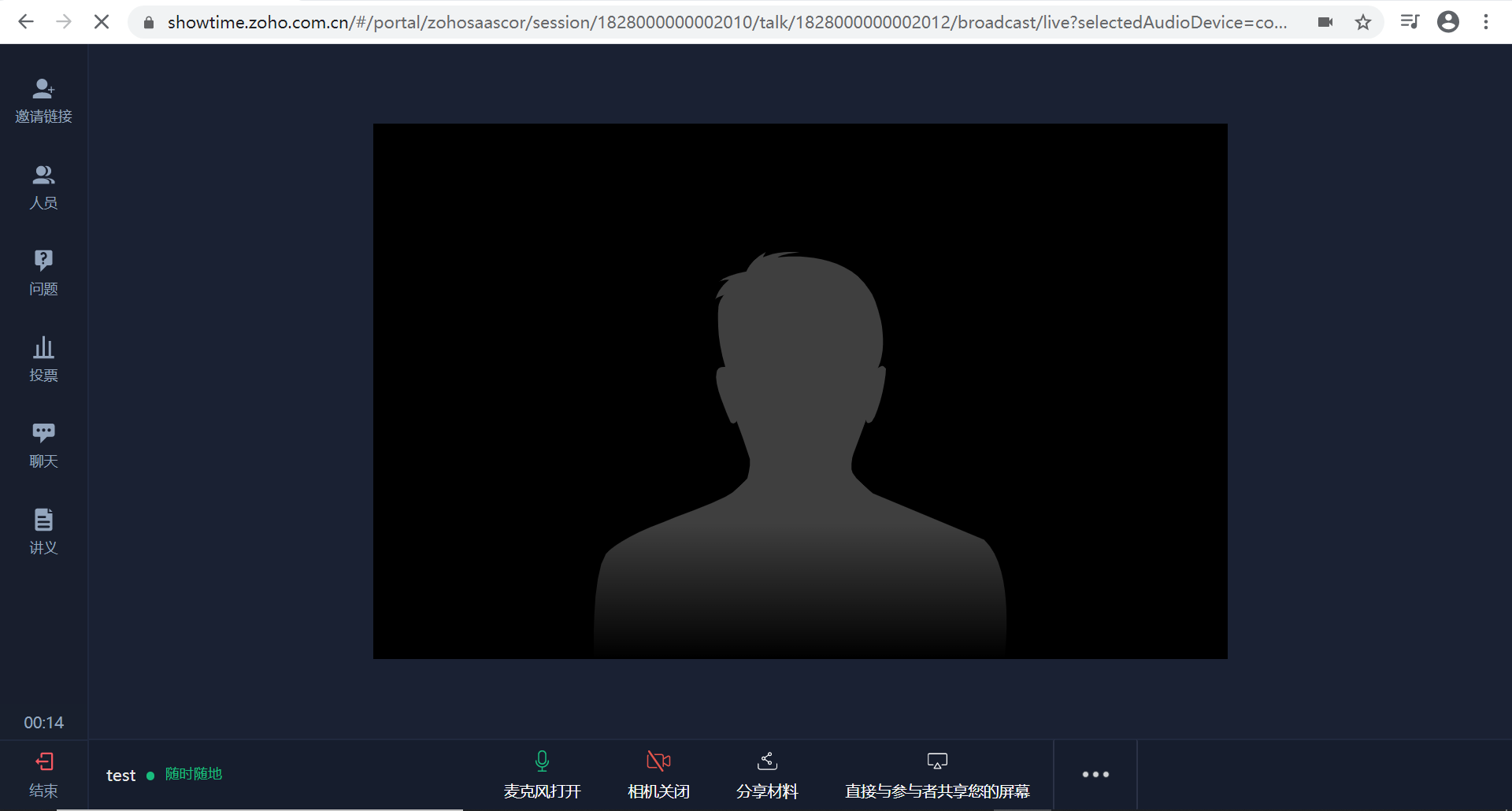This screenshot has width=1512, height=811.
Task: Click the 00:14 session timer
Action: 43,722
